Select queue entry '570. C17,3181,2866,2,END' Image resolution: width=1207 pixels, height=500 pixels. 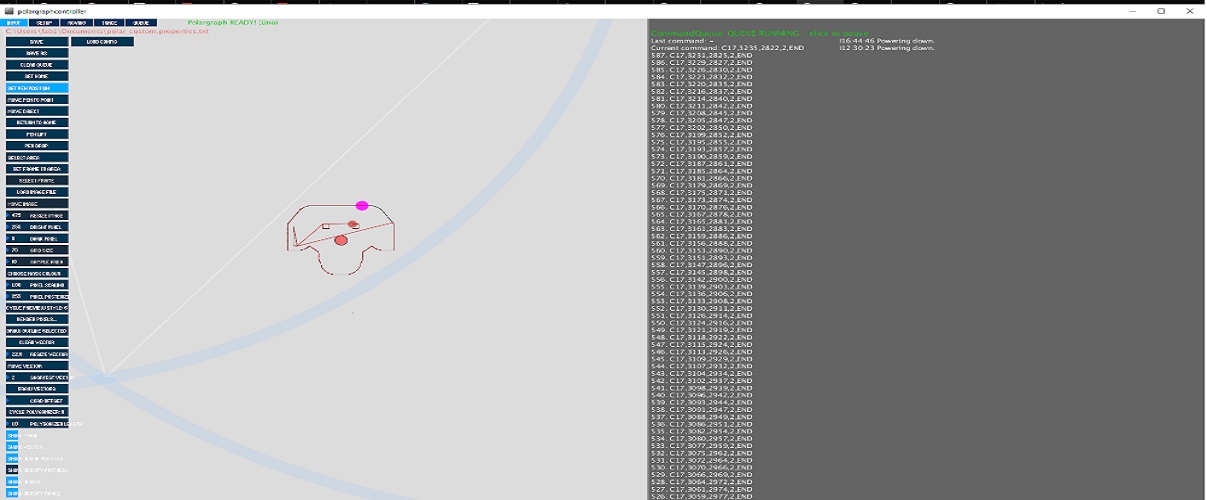702,178
